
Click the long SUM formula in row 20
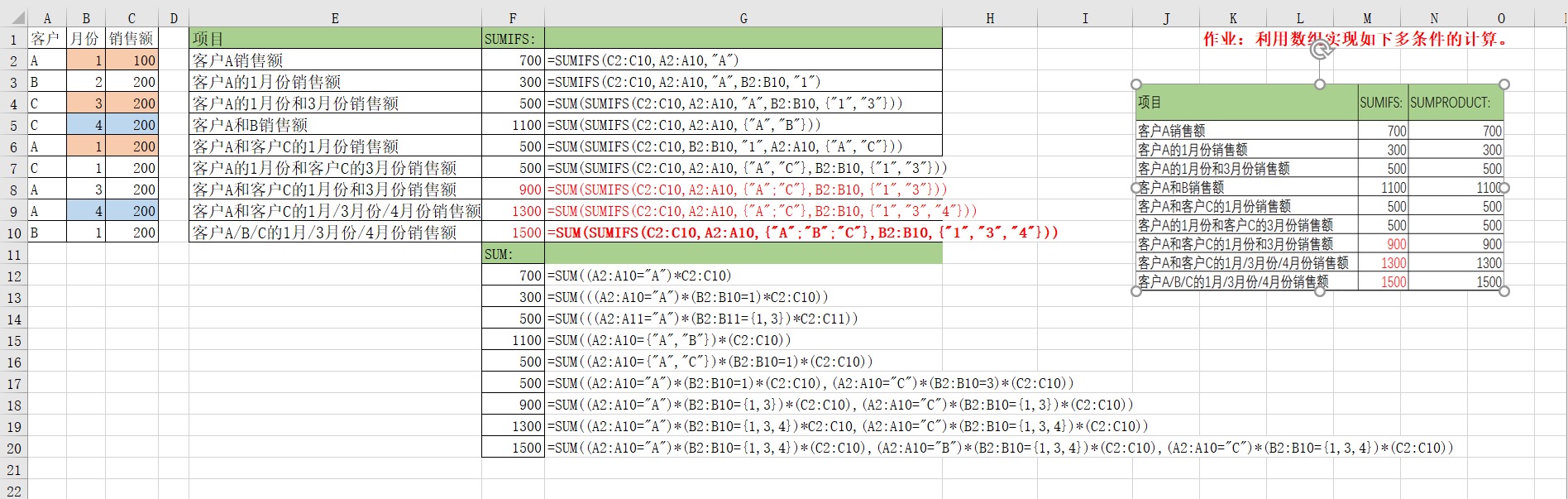point(1000,448)
